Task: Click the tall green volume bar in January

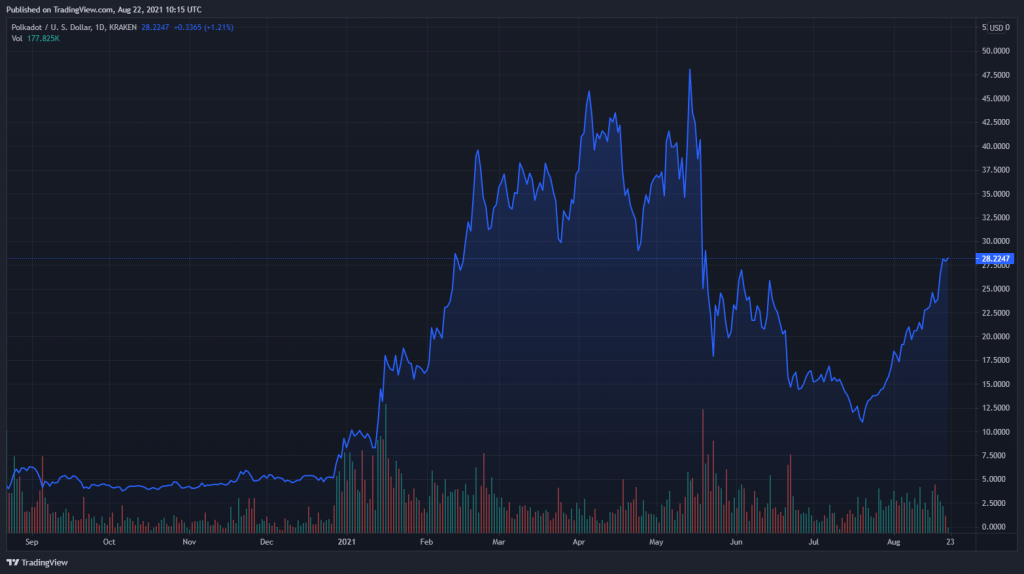Action: pos(385,468)
